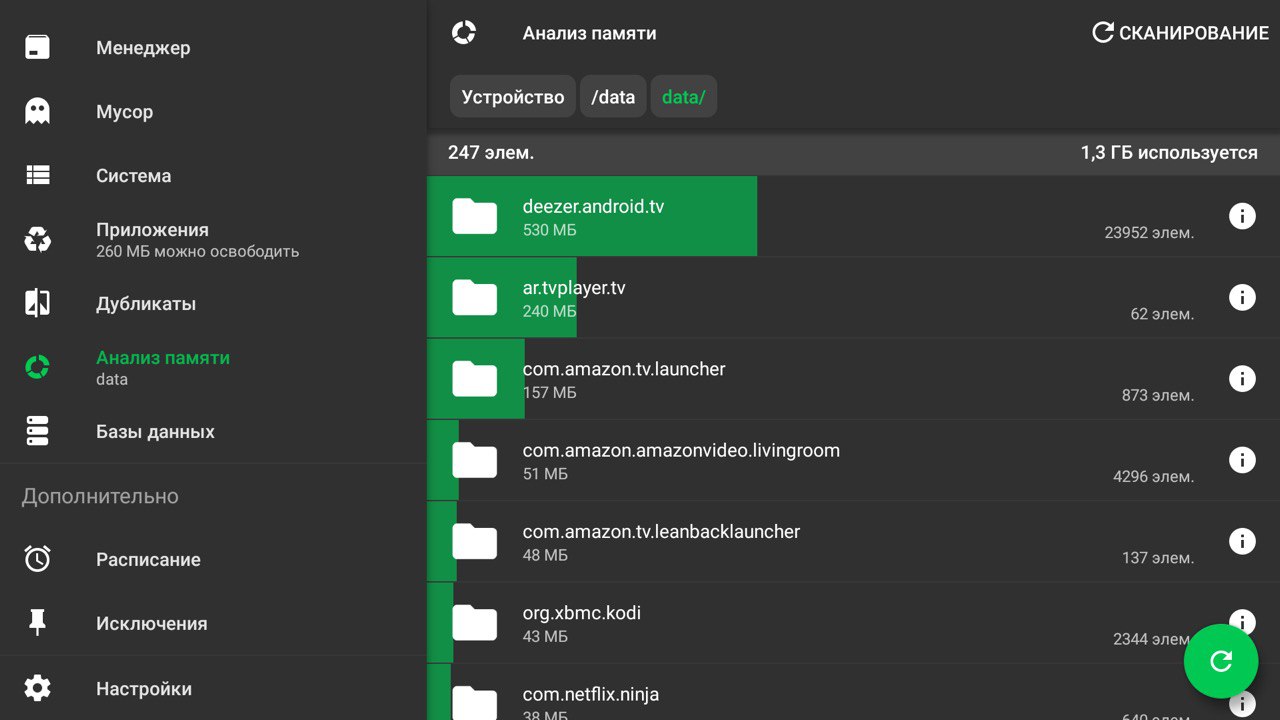Image resolution: width=1280 pixels, height=720 pixels.
Task: Click the 530 МБ size label
Action: 549,230
